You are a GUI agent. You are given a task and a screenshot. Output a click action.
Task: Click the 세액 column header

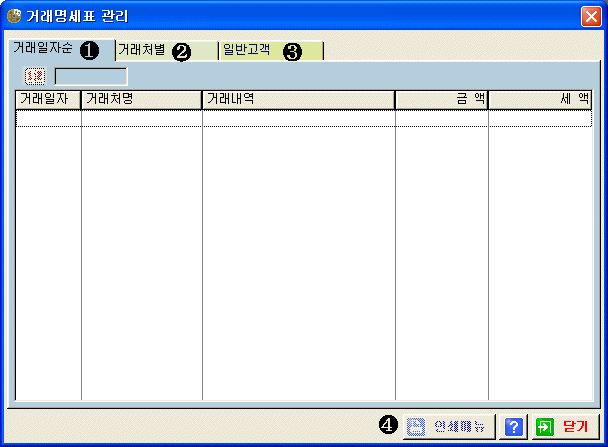(540, 99)
